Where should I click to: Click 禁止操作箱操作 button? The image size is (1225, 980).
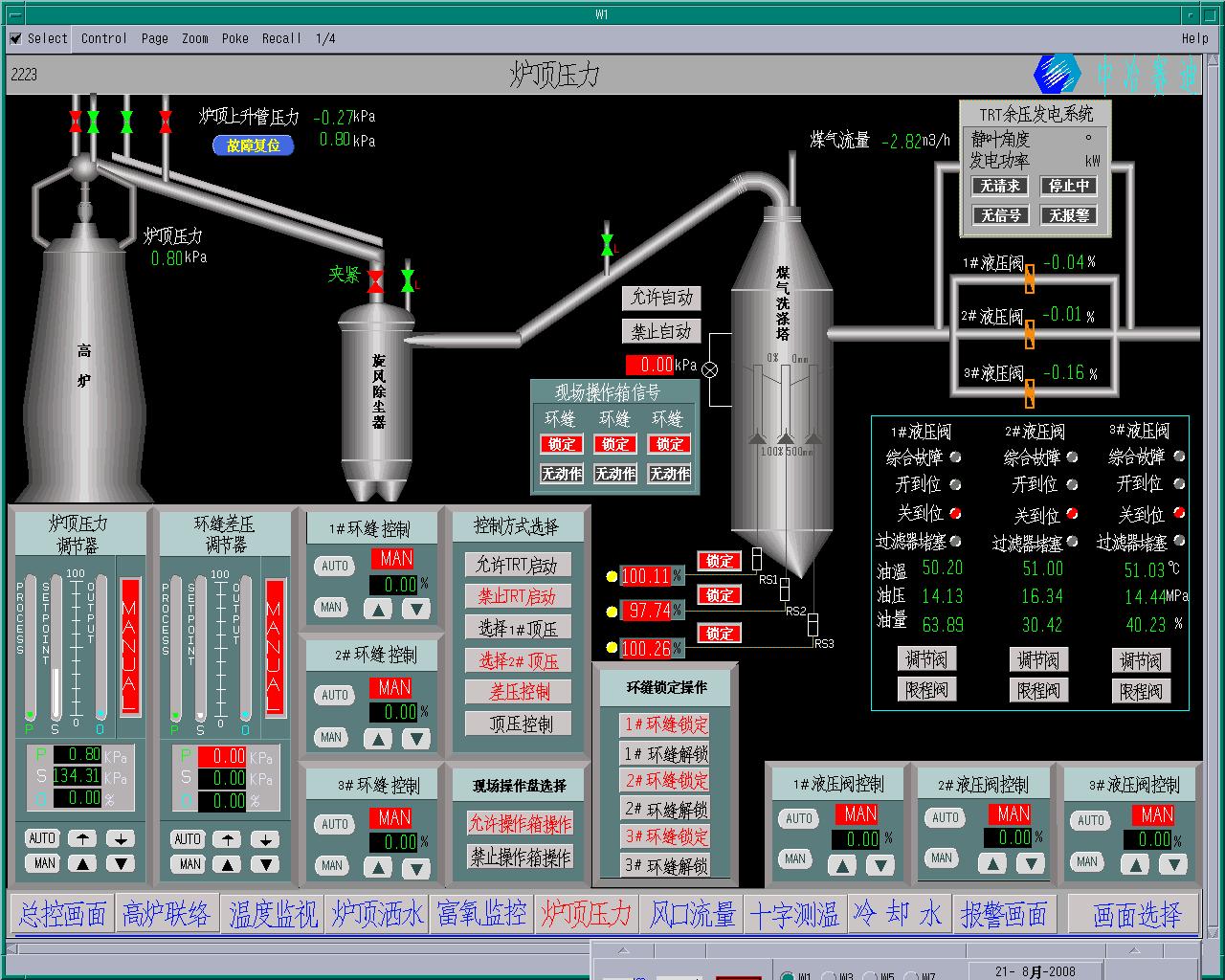click(521, 857)
